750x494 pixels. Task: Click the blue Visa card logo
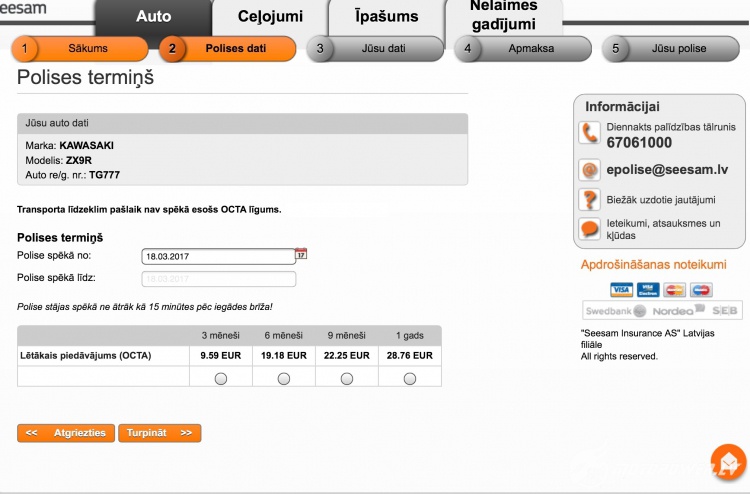[x=621, y=290]
